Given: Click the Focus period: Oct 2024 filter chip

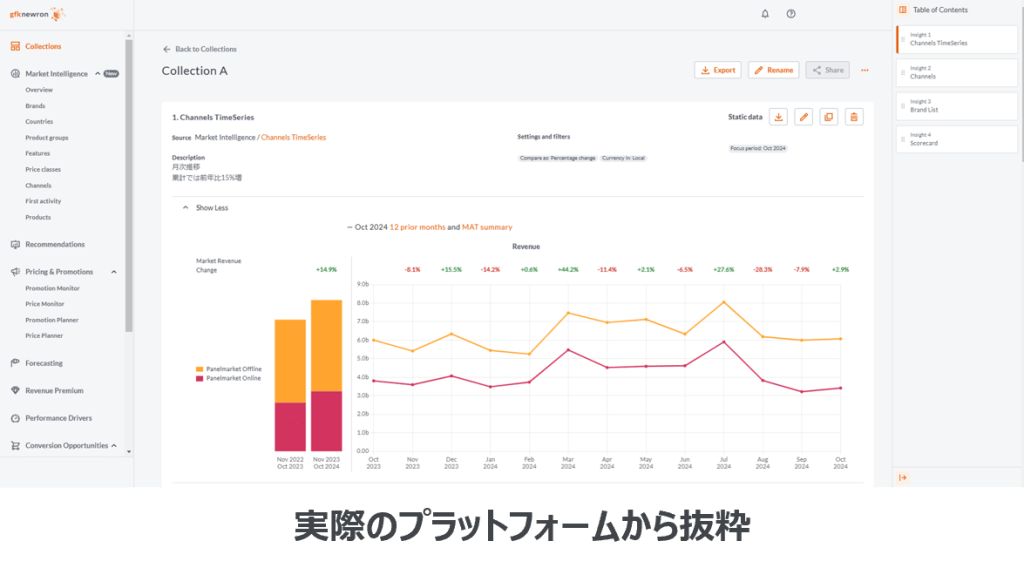Looking at the screenshot, I should pos(758,148).
